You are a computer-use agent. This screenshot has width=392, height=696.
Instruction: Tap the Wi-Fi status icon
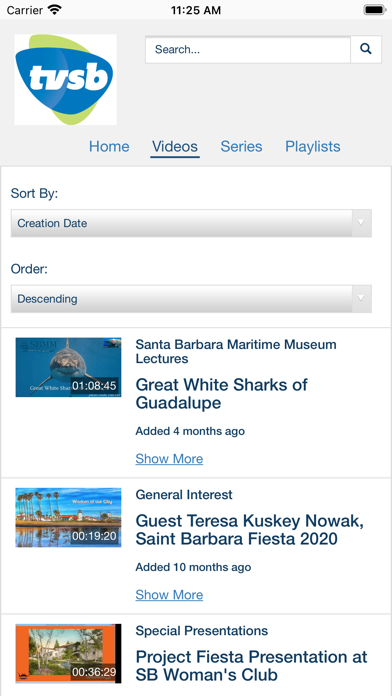55,10
